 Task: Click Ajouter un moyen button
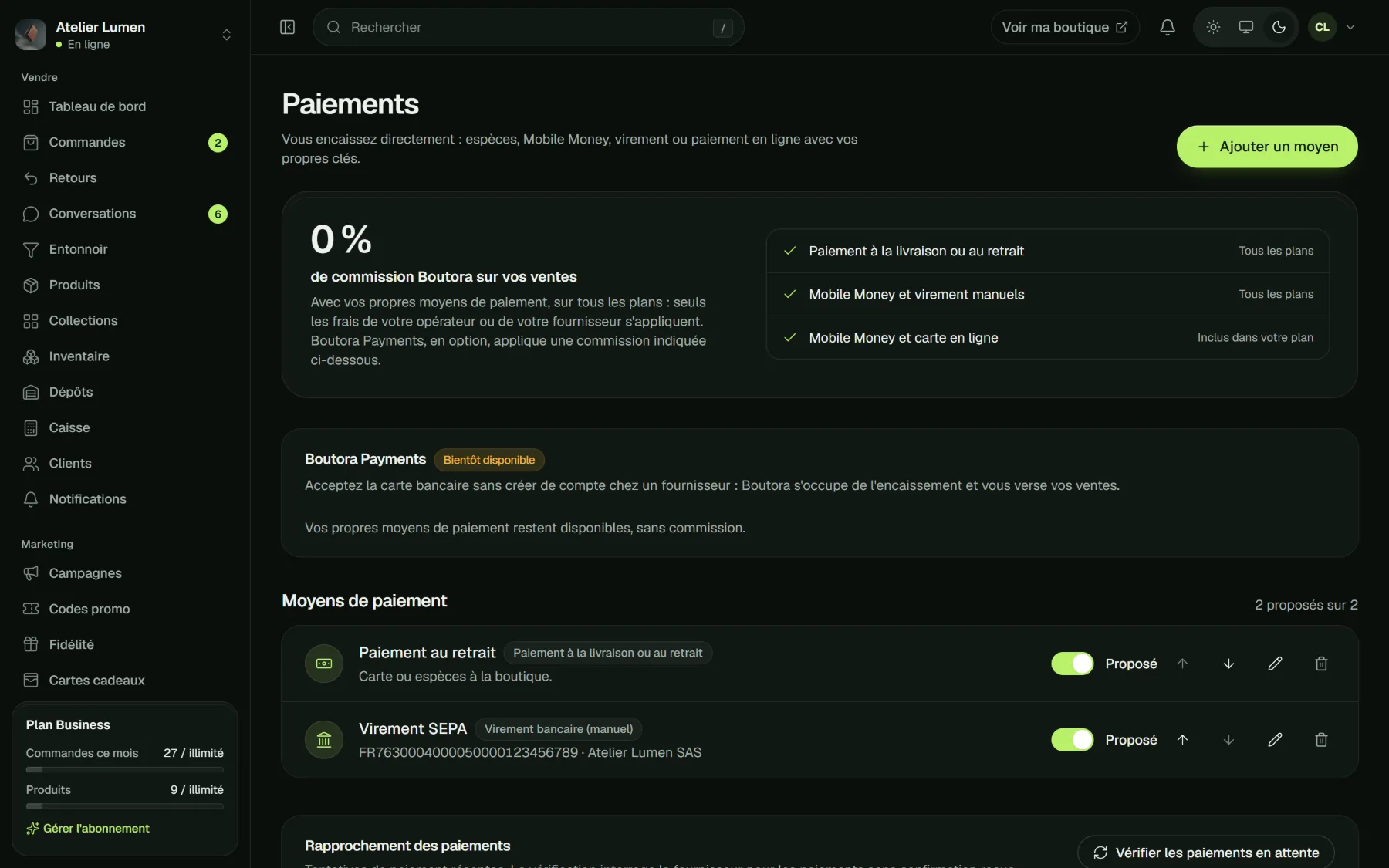1266,147
